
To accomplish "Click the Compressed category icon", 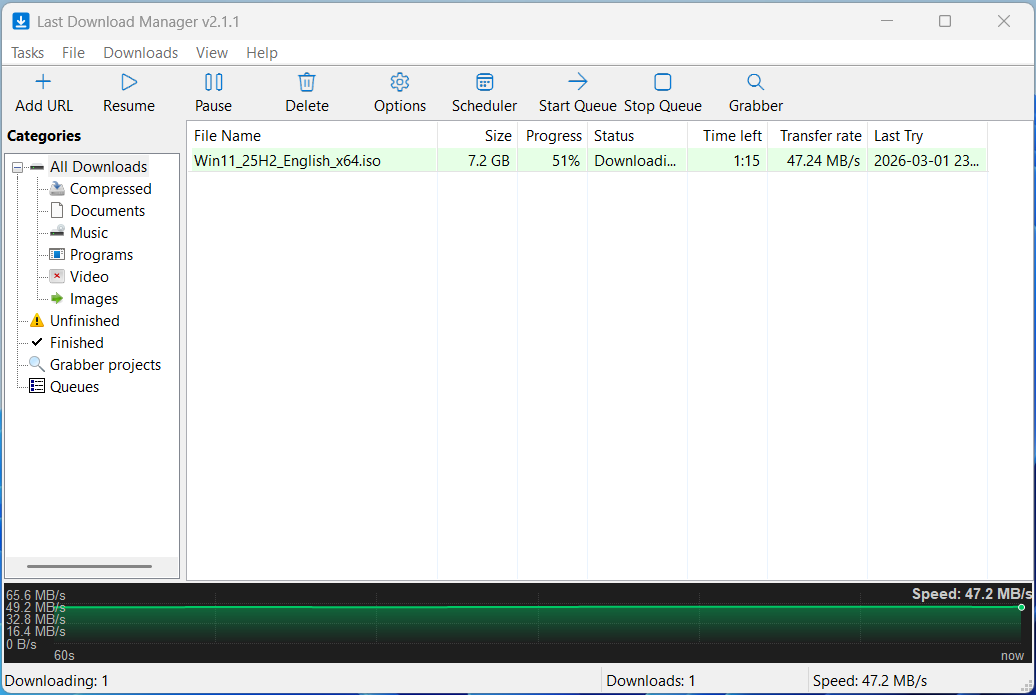I will point(57,189).
